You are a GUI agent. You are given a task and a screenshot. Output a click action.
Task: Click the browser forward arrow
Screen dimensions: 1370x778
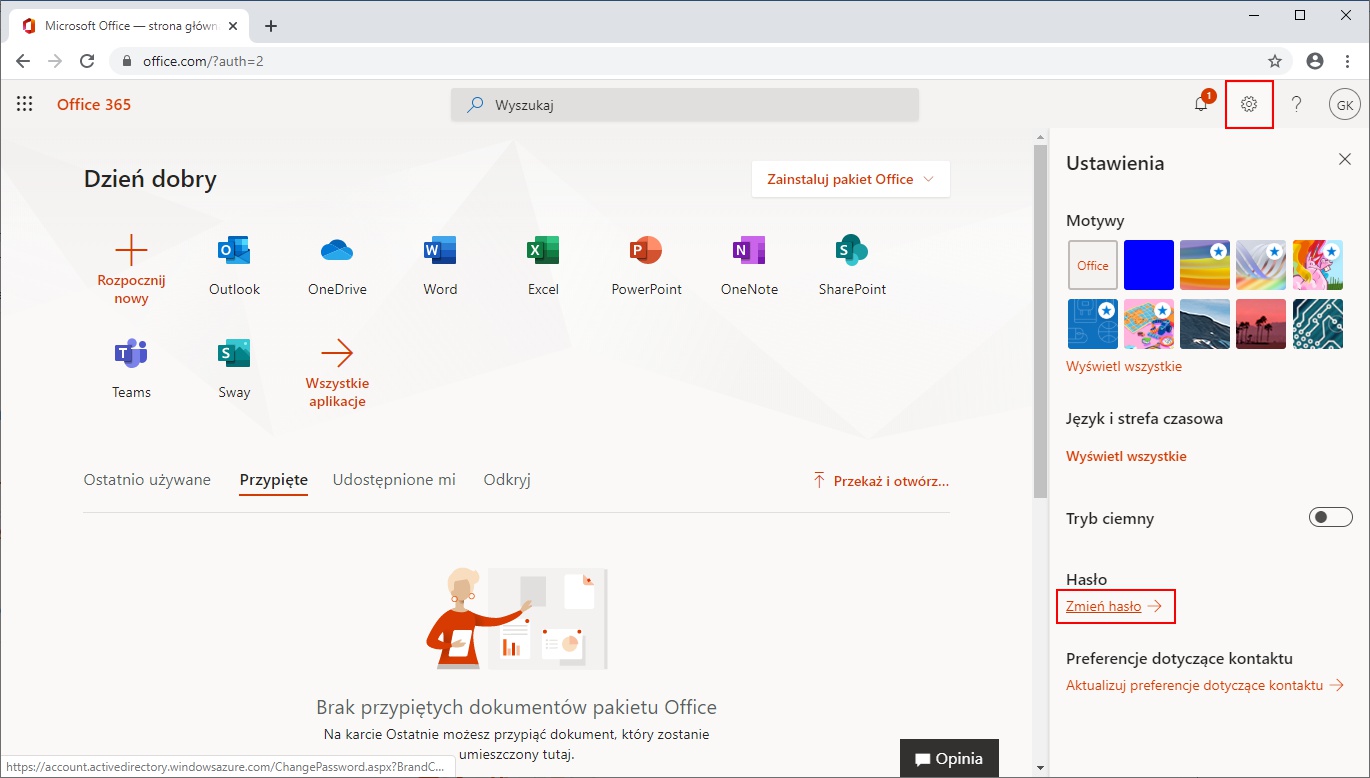point(55,61)
